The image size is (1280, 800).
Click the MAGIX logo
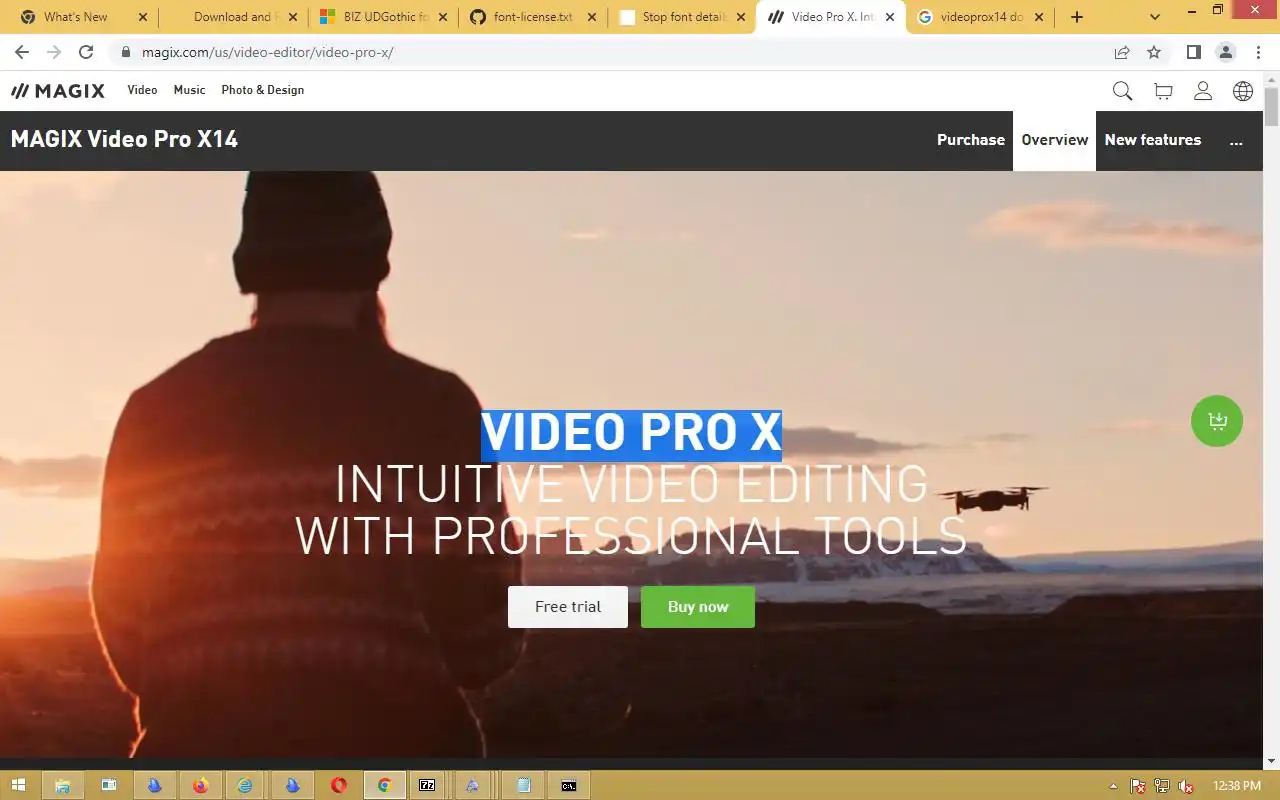click(58, 91)
